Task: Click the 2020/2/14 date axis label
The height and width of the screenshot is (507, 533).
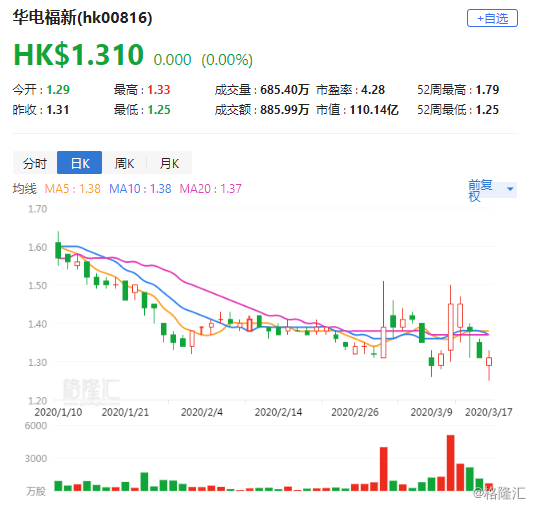Action: [x=278, y=412]
